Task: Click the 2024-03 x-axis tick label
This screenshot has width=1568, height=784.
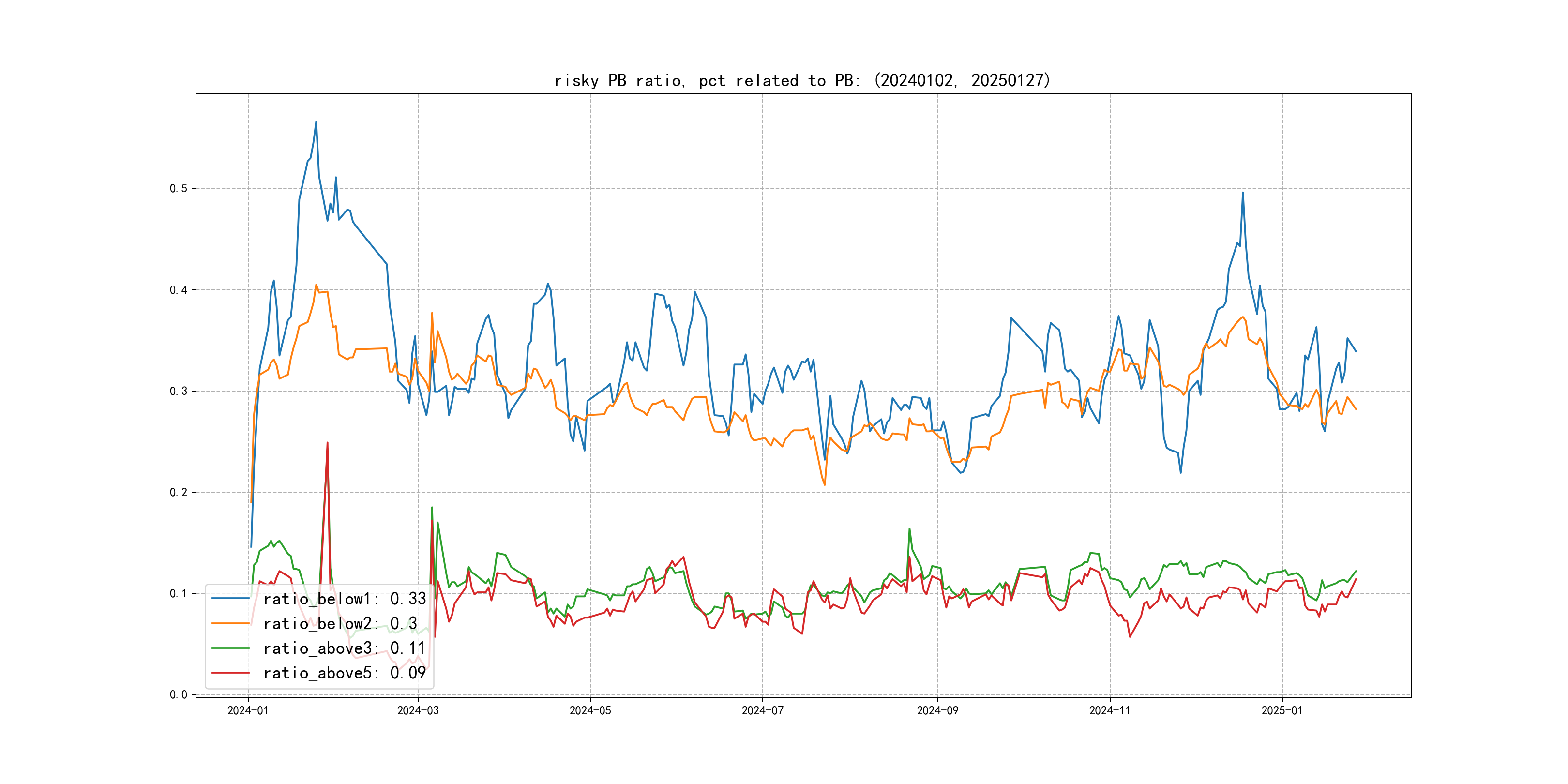Action: (418, 710)
